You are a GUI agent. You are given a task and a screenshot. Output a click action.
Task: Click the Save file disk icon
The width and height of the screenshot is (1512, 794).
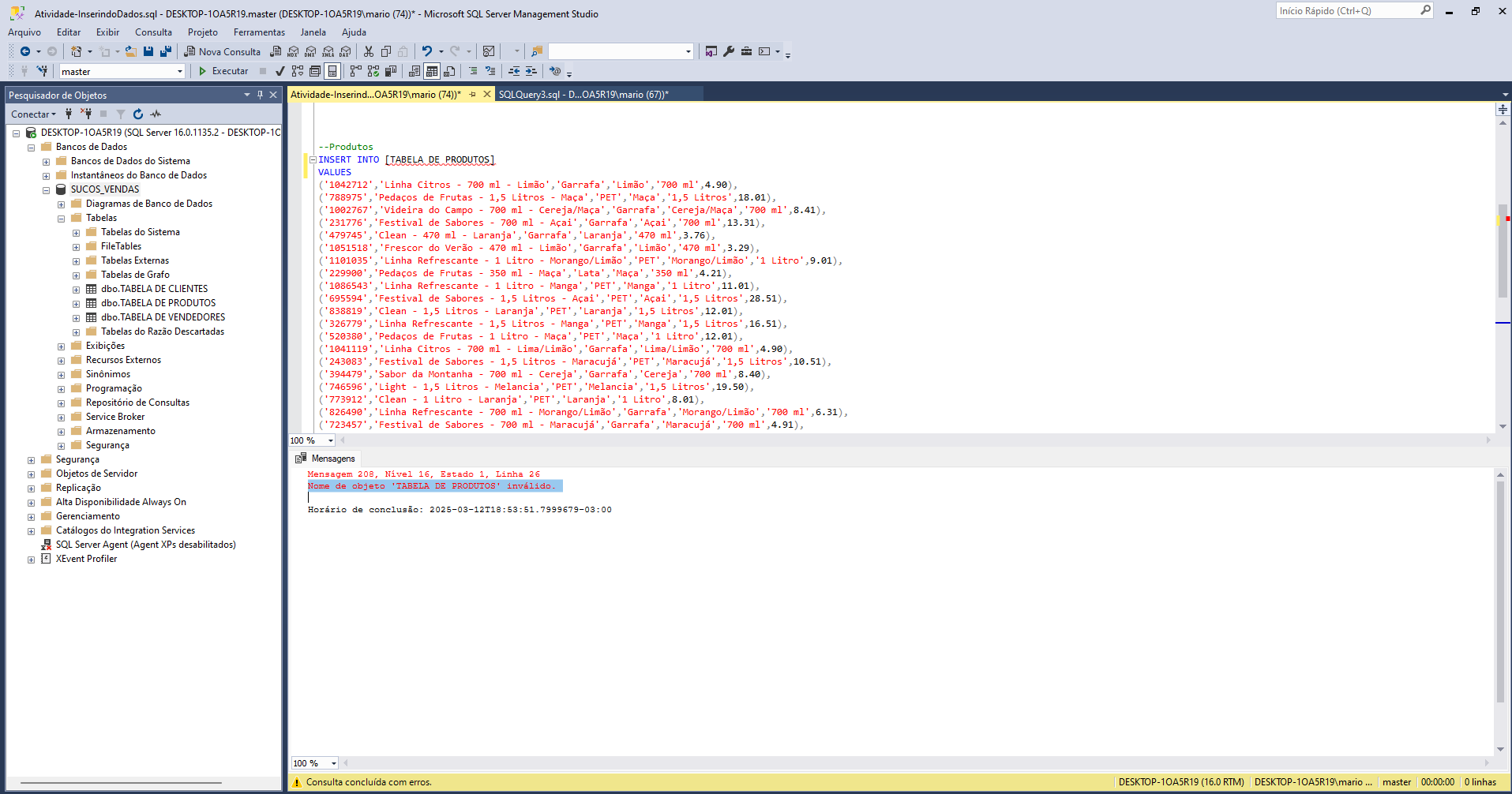coord(148,51)
